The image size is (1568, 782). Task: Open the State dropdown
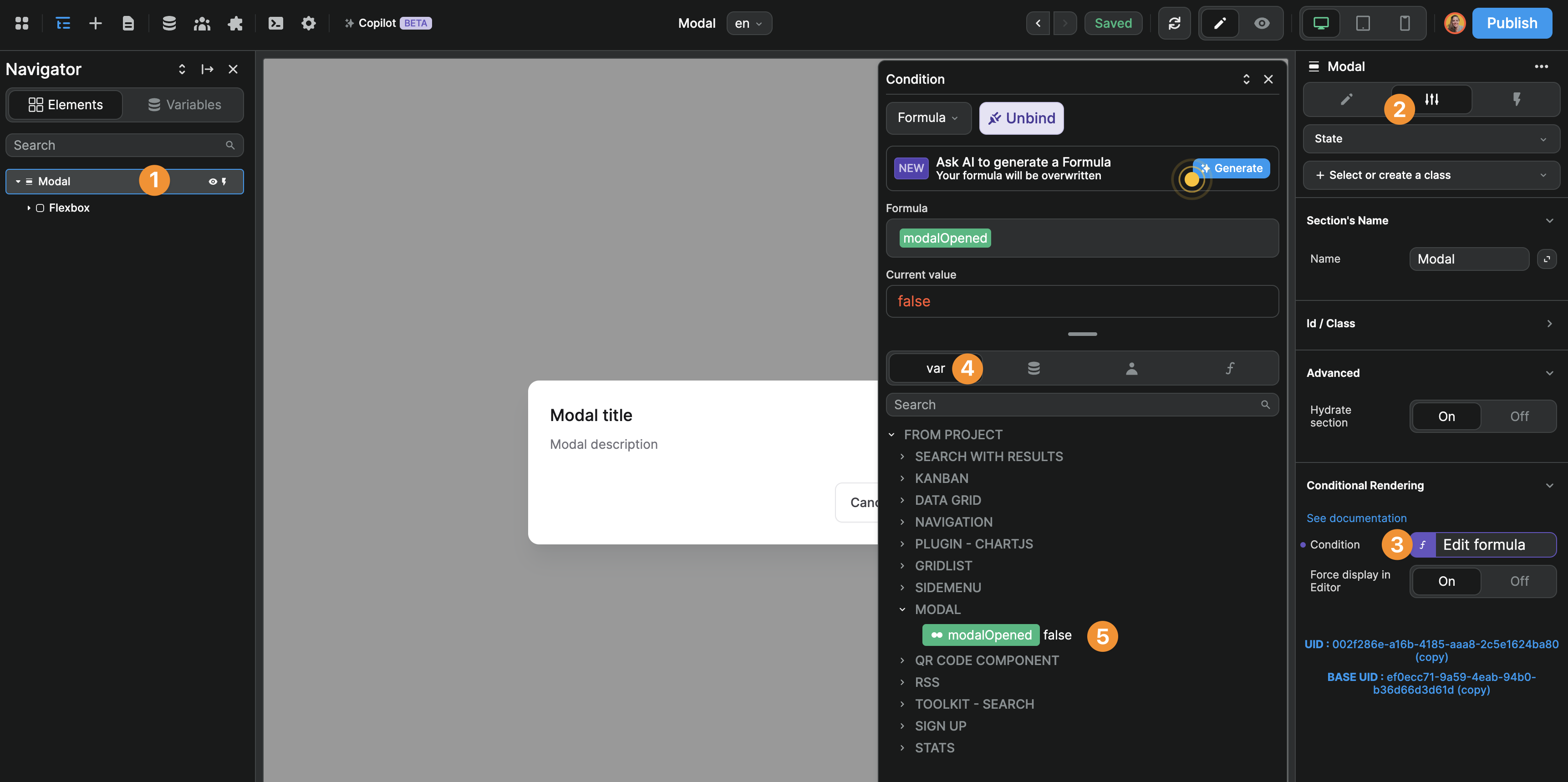[x=1431, y=139]
